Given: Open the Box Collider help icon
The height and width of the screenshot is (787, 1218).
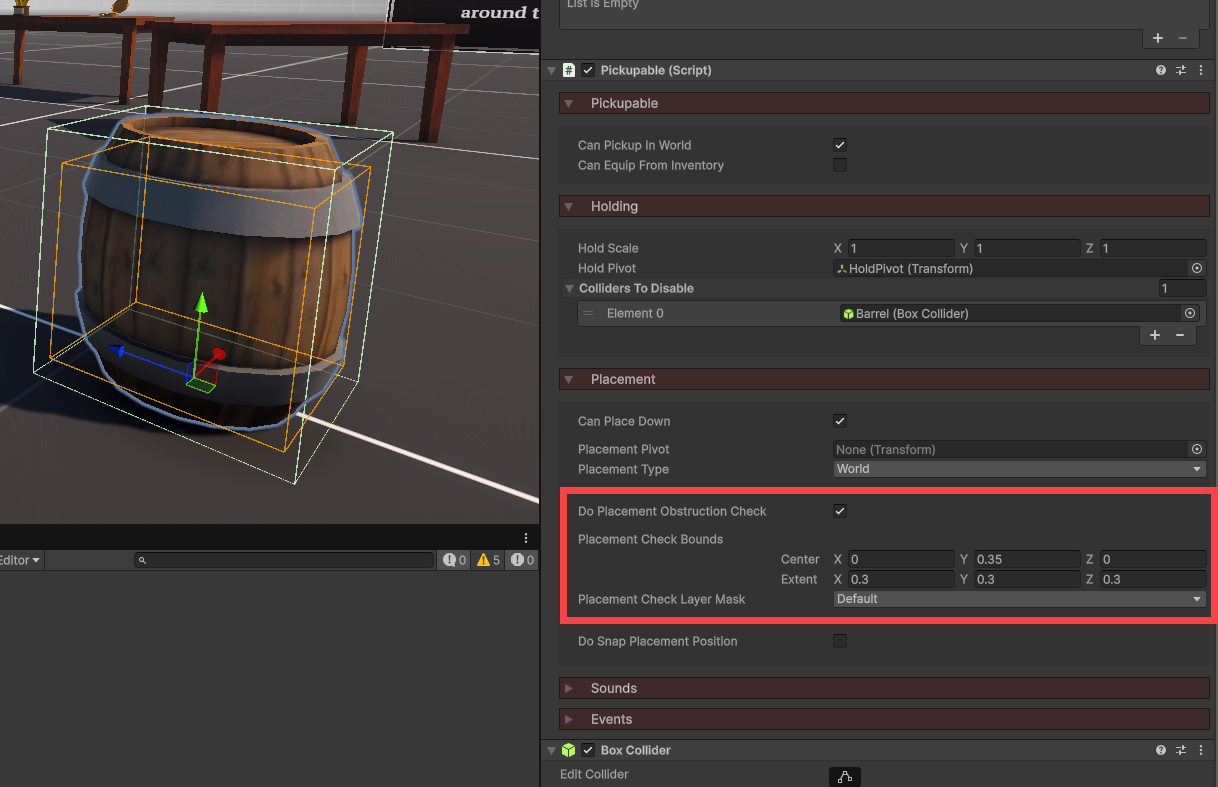Looking at the screenshot, I should [x=1161, y=750].
